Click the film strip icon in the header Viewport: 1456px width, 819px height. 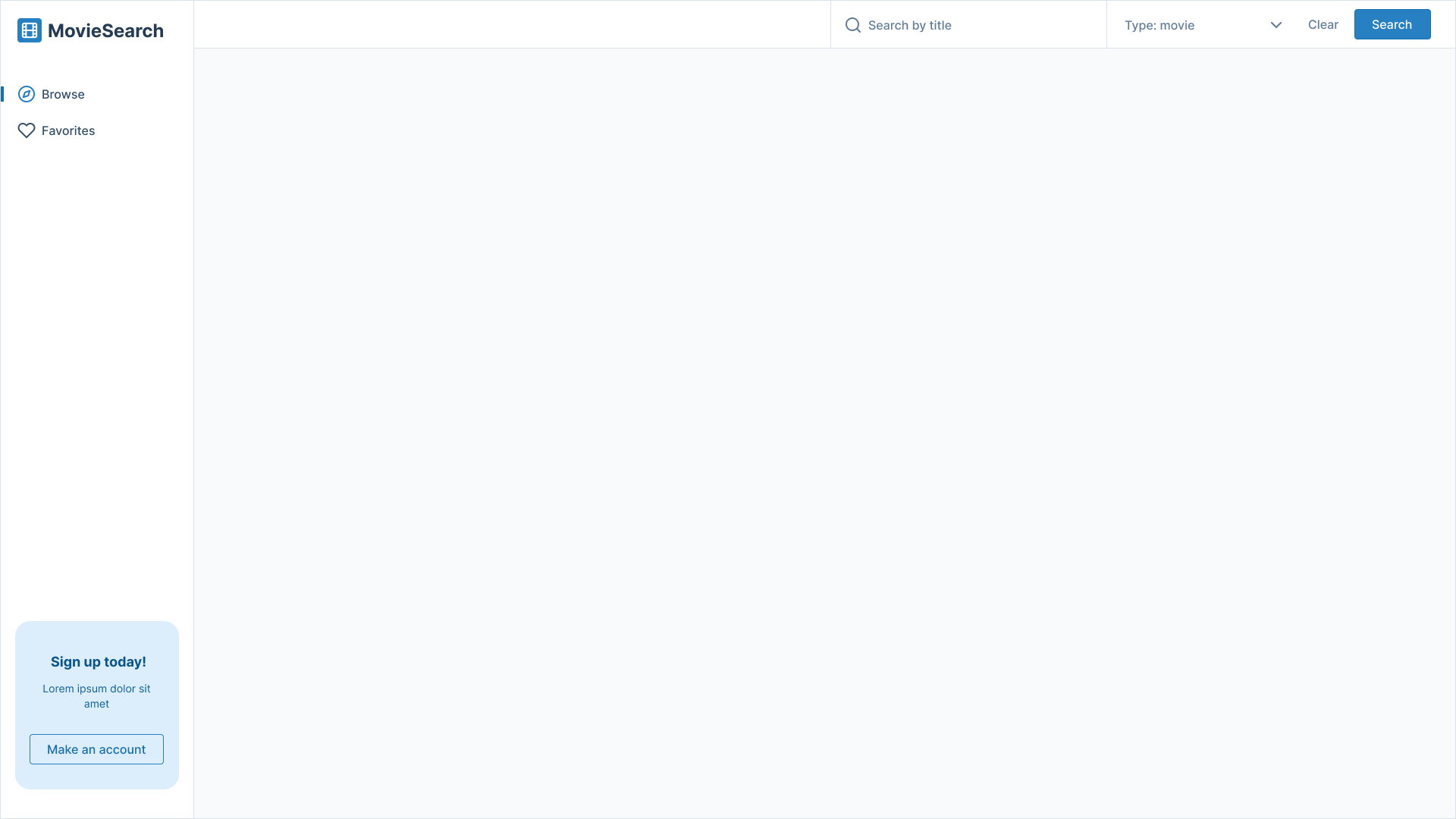click(30, 30)
